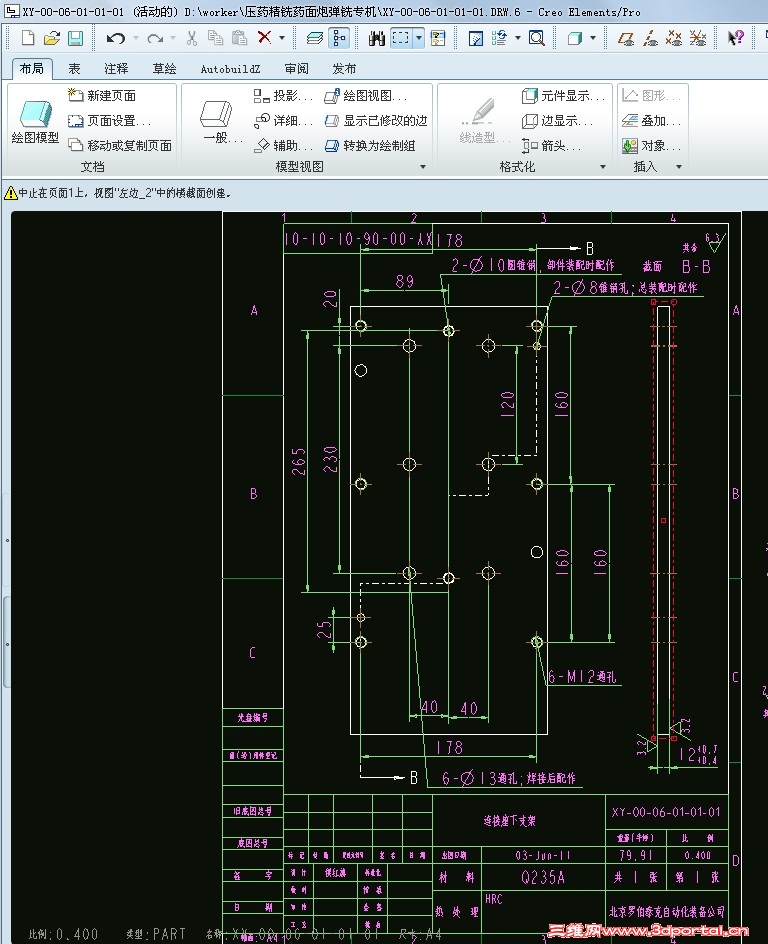Switch to the 草绘 tab
Screen dimensions: 768x944
pos(164,69)
